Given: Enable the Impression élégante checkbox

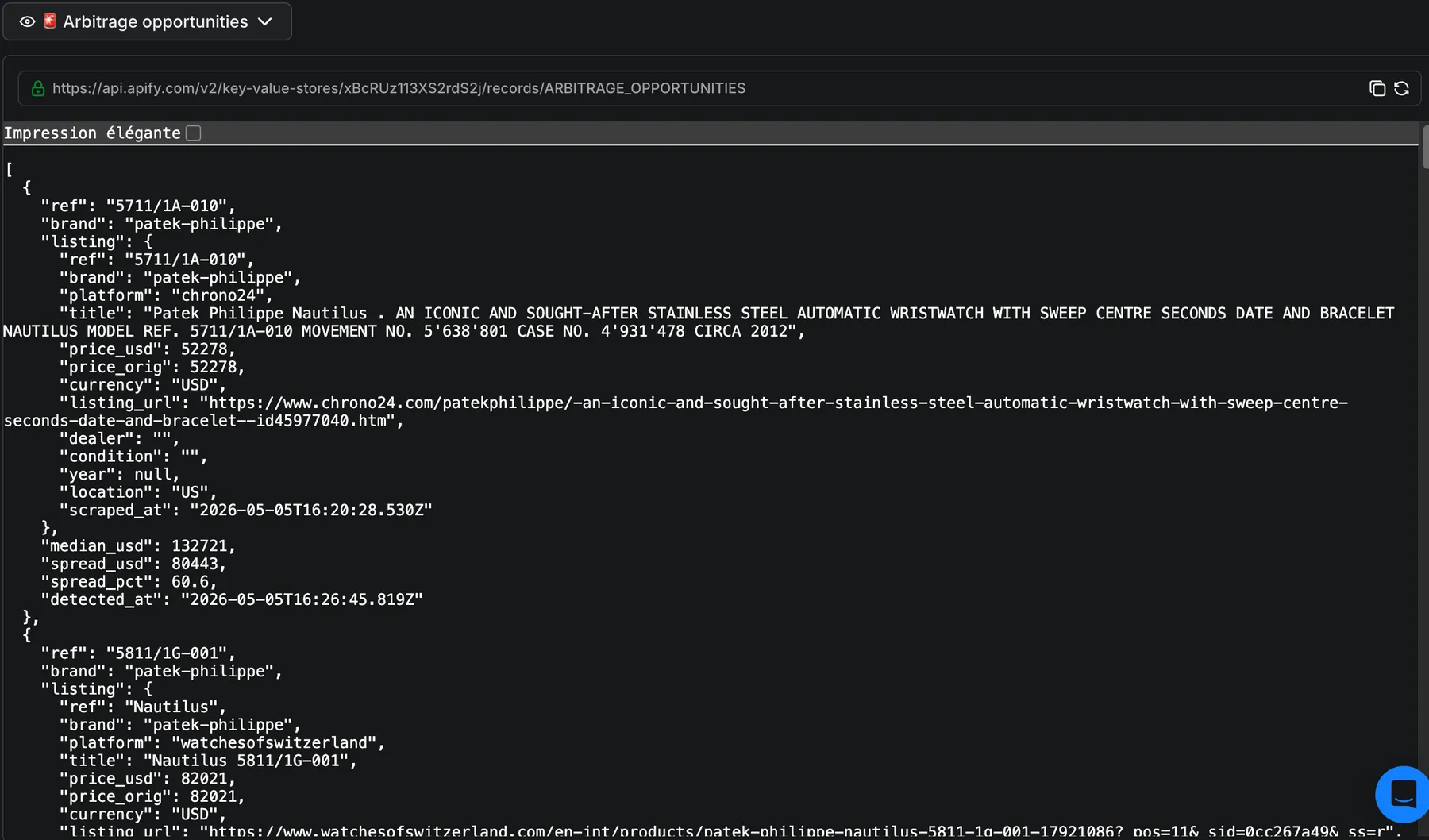Looking at the screenshot, I should click(x=193, y=133).
